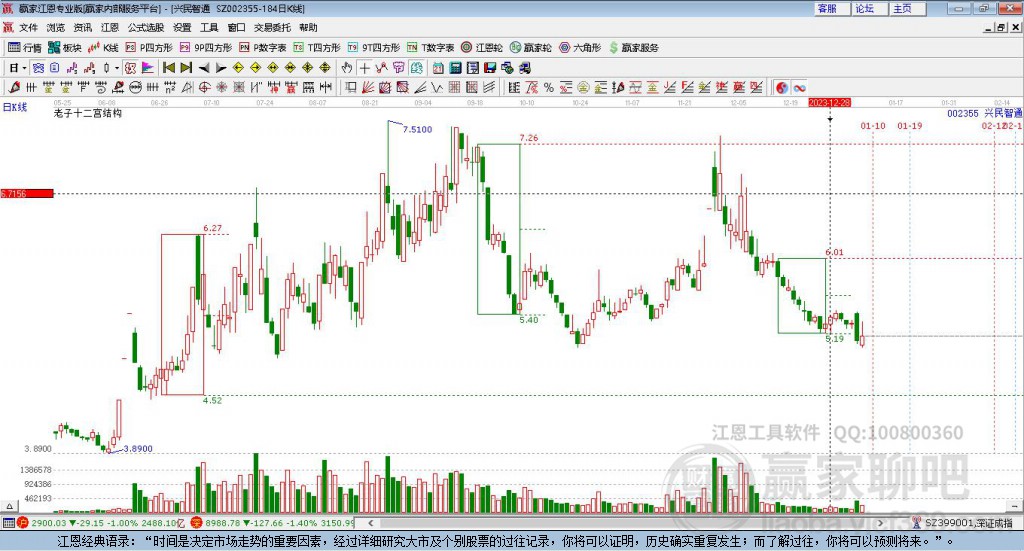Open the 江恩轮 Gann wheel

coord(482,48)
